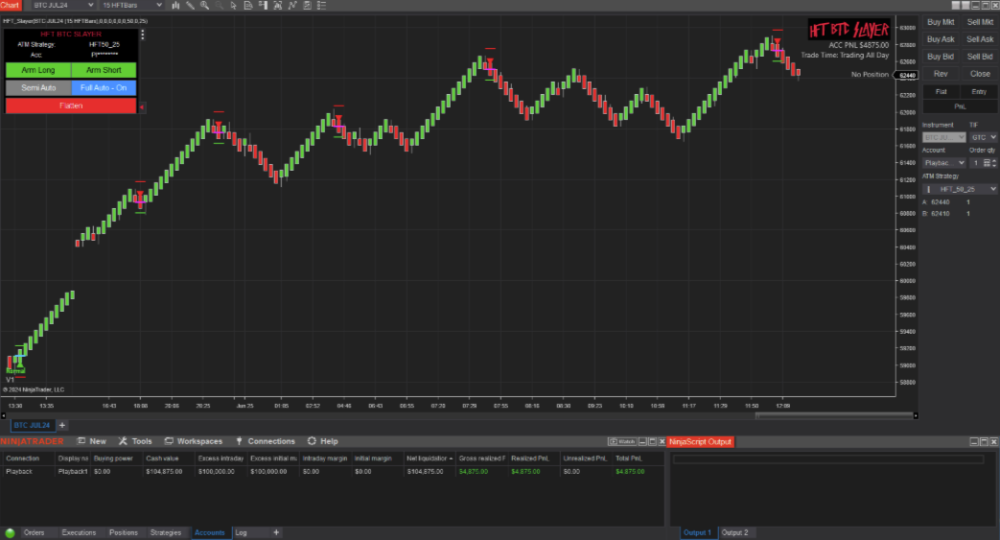Click the Total PnL $4,875.00 cell
The height and width of the screenshot is (540, 1000).
pyautogui.click(x=630, y=472)
